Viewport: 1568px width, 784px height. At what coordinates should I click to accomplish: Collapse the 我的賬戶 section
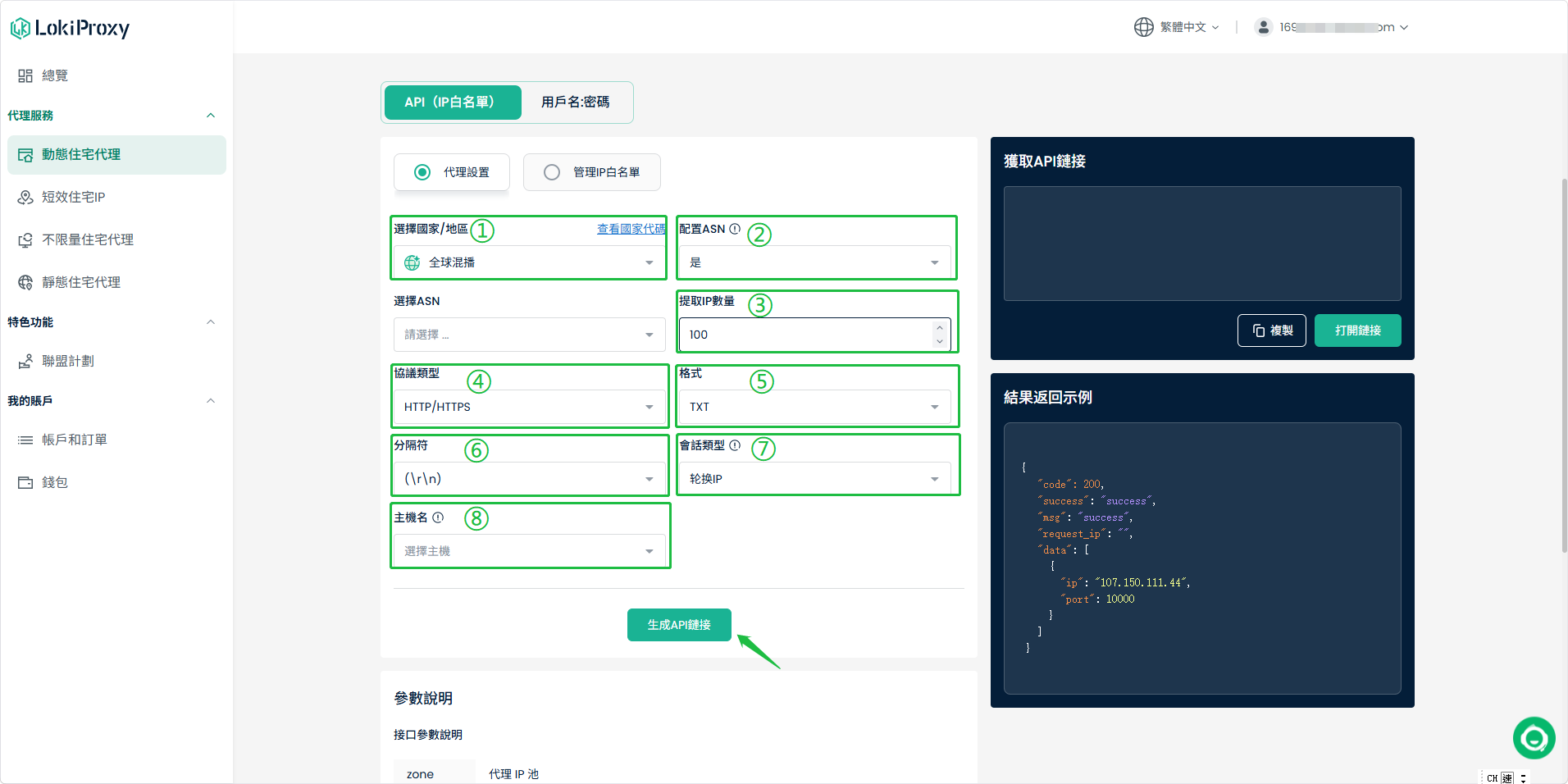click(x=211, y=401)
